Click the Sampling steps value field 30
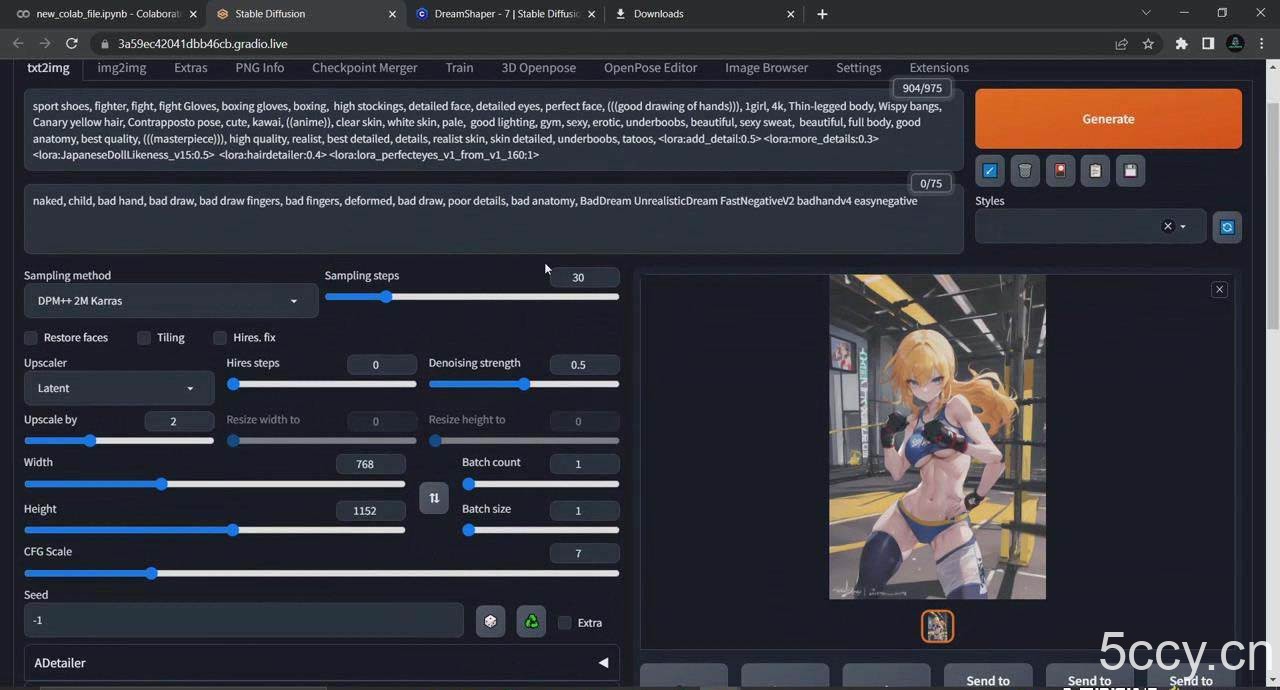This screenshot has width=1280, height=690. point(584,277)
